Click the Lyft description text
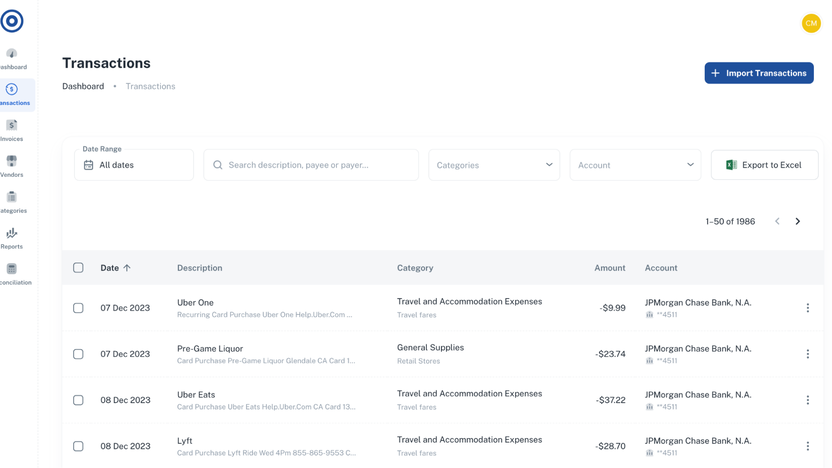 click(185, 441)
